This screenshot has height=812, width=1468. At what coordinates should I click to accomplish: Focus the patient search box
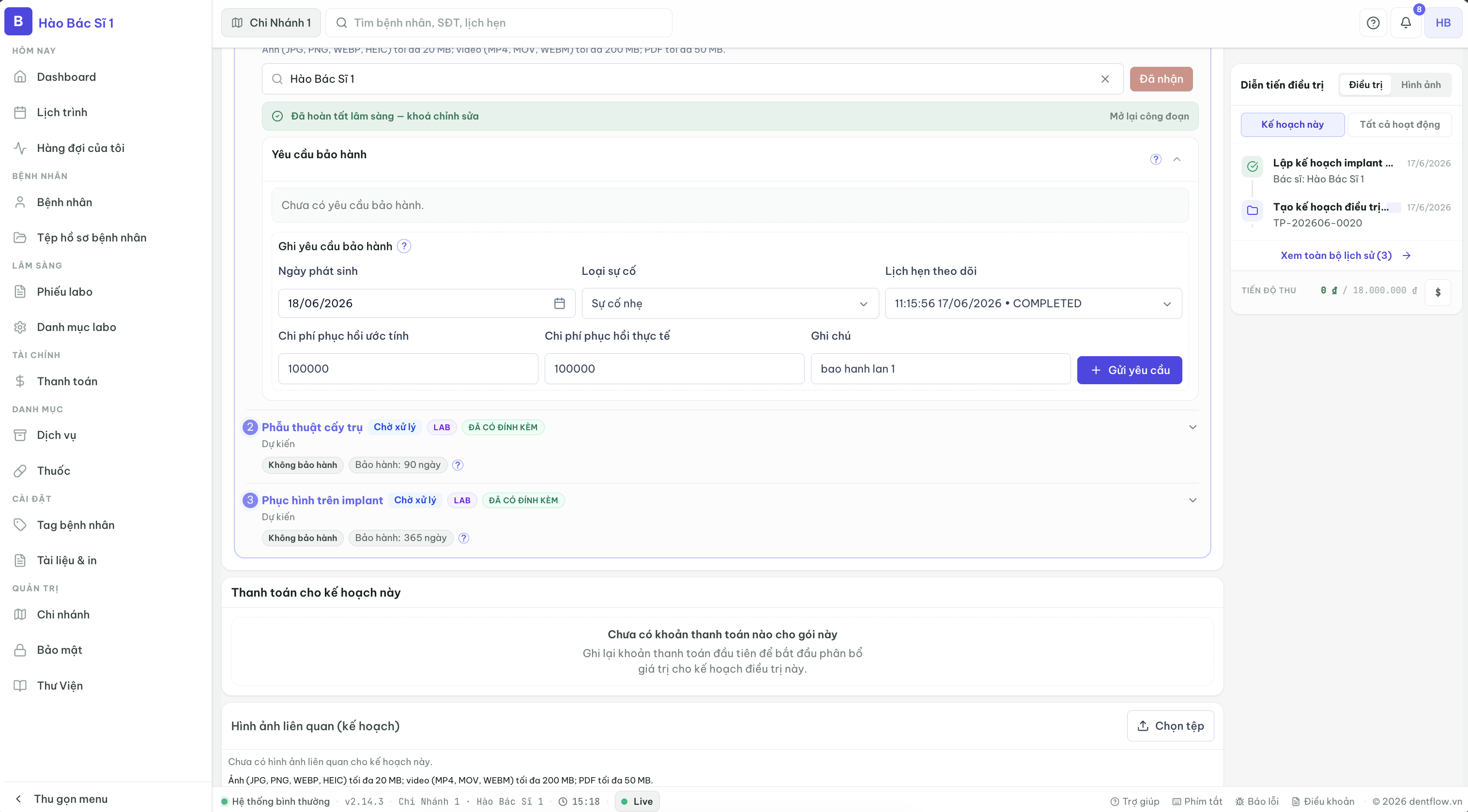pos(499,23)
